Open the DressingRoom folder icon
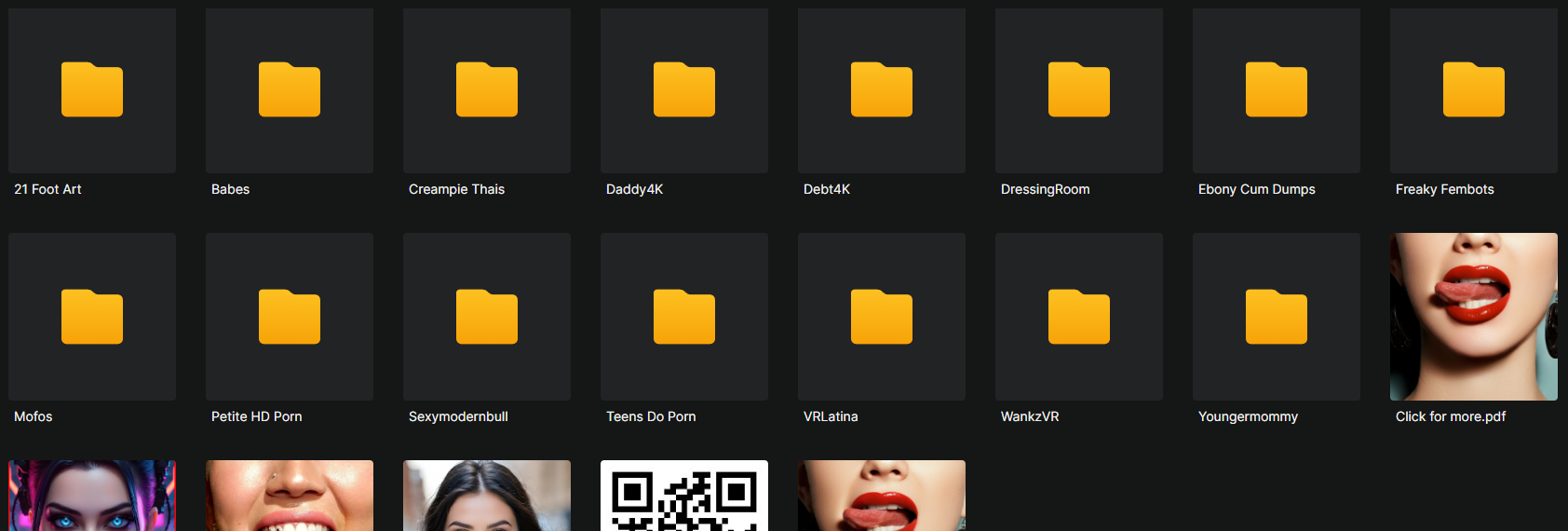 point(1079,89)
